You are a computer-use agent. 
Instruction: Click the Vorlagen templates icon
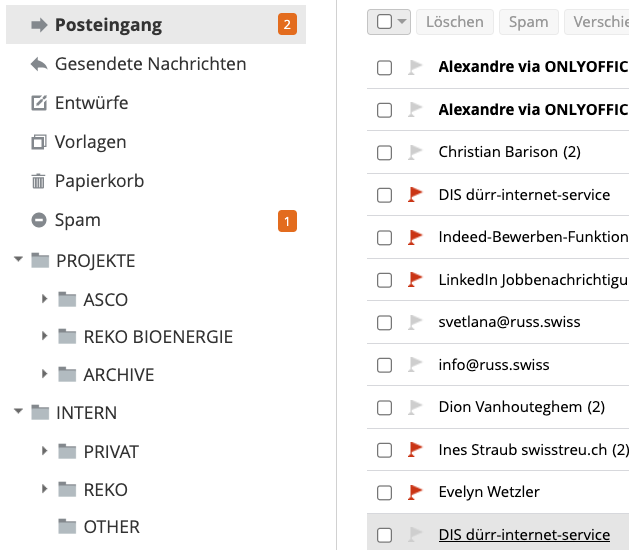point(39,142)
